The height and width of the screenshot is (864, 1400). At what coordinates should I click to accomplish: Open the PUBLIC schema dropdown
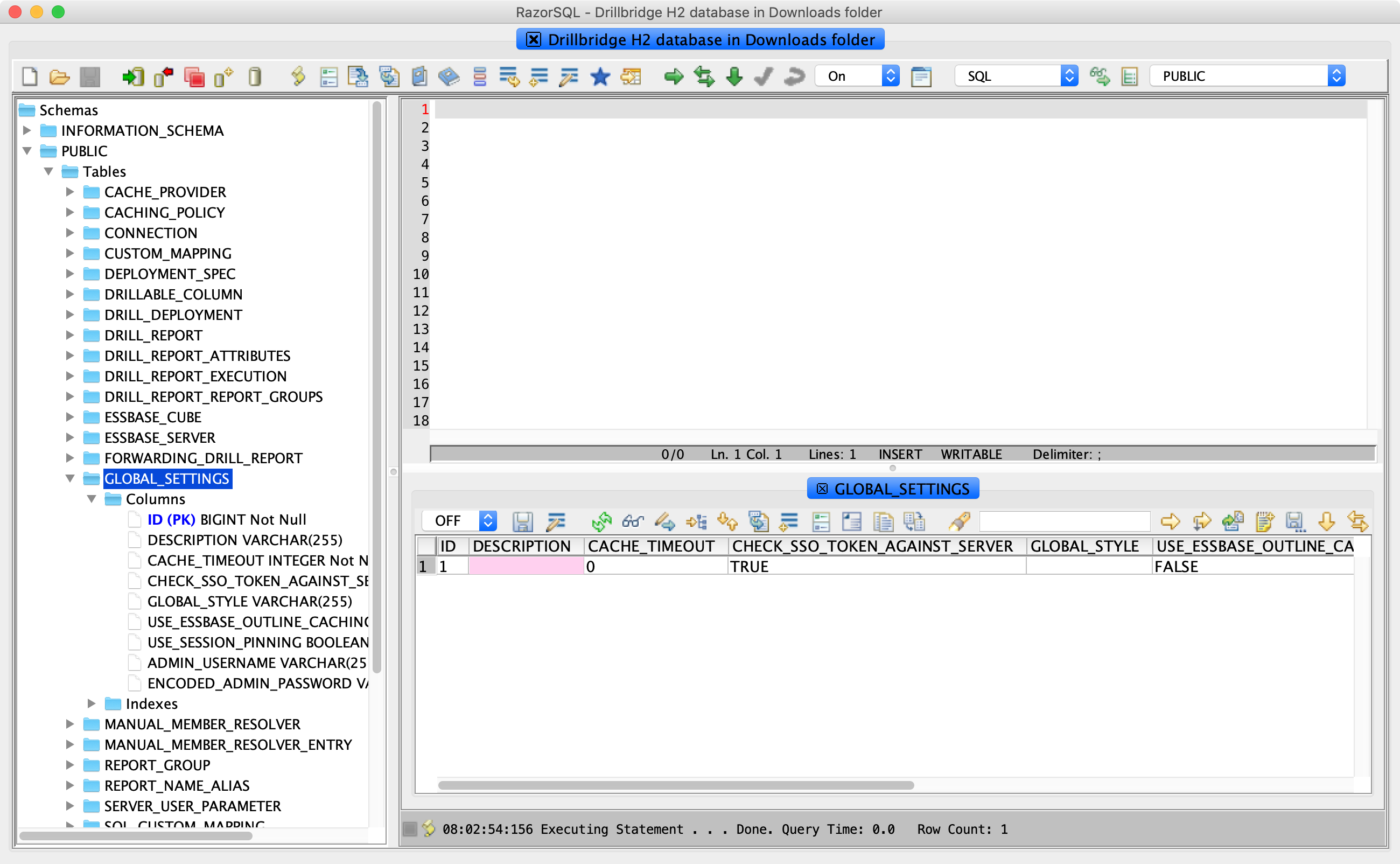click(1248, 76)
